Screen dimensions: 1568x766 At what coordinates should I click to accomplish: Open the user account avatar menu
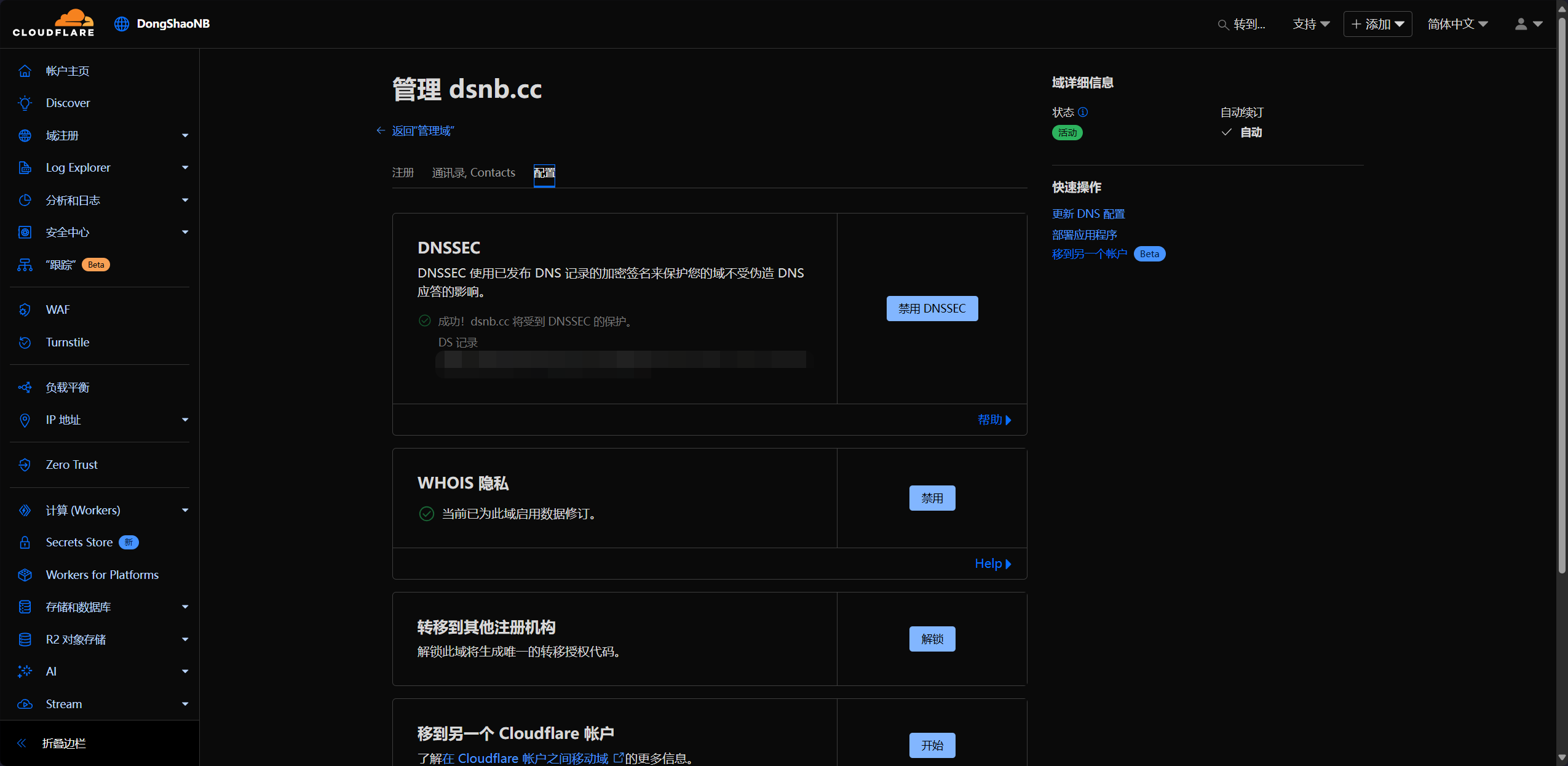pyautogui.click(x=1527, y=24)
